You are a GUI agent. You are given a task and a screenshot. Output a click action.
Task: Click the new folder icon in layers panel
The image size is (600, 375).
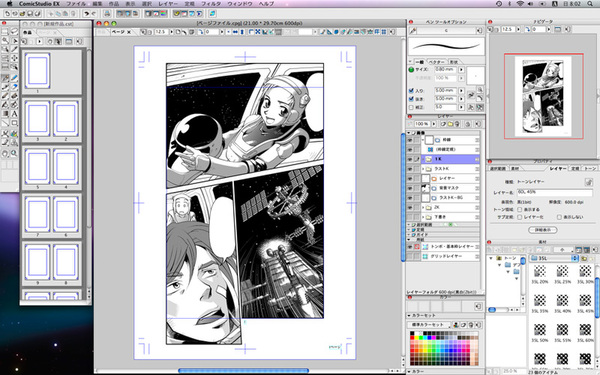tap(450, 124)
